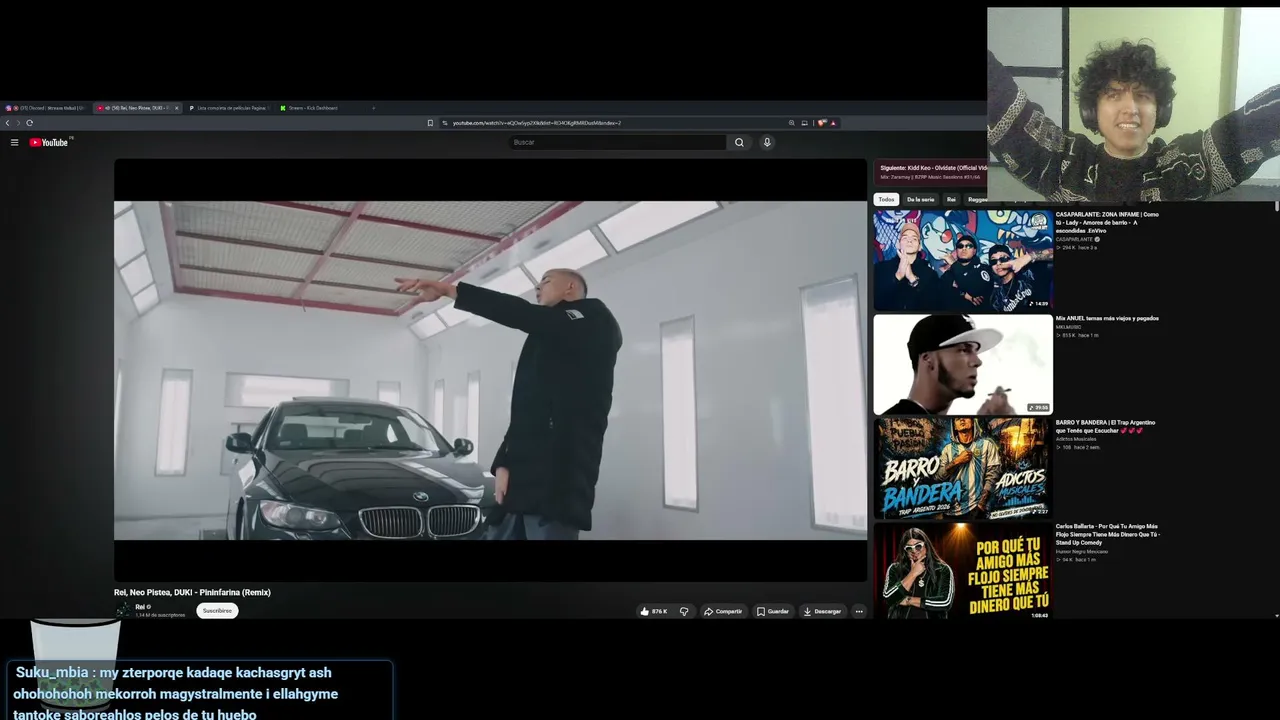Click the cast/screen icon in address bar
This screenshot has height=720, width=1280.
804,123
